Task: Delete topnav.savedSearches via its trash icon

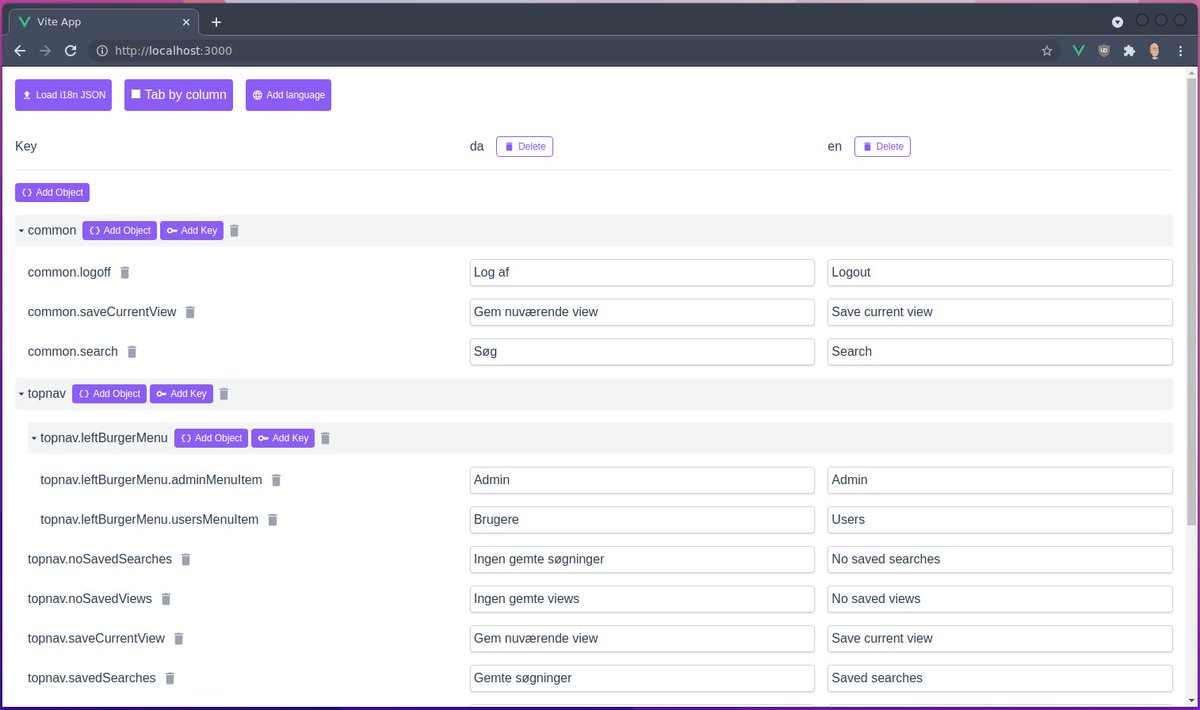Action: 169,678
